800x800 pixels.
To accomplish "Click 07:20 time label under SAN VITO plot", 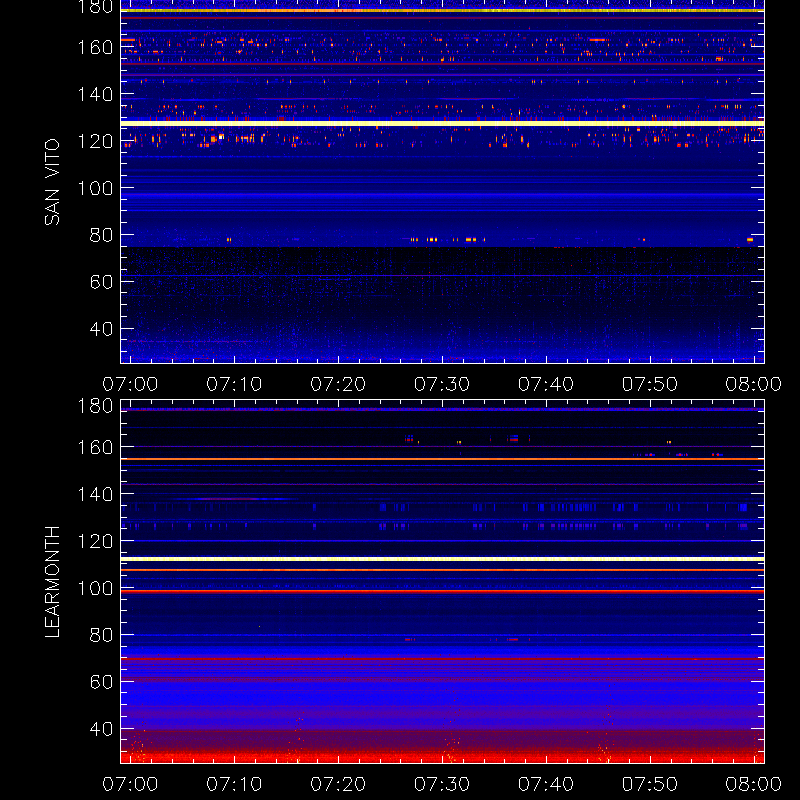I will [338, 384].
